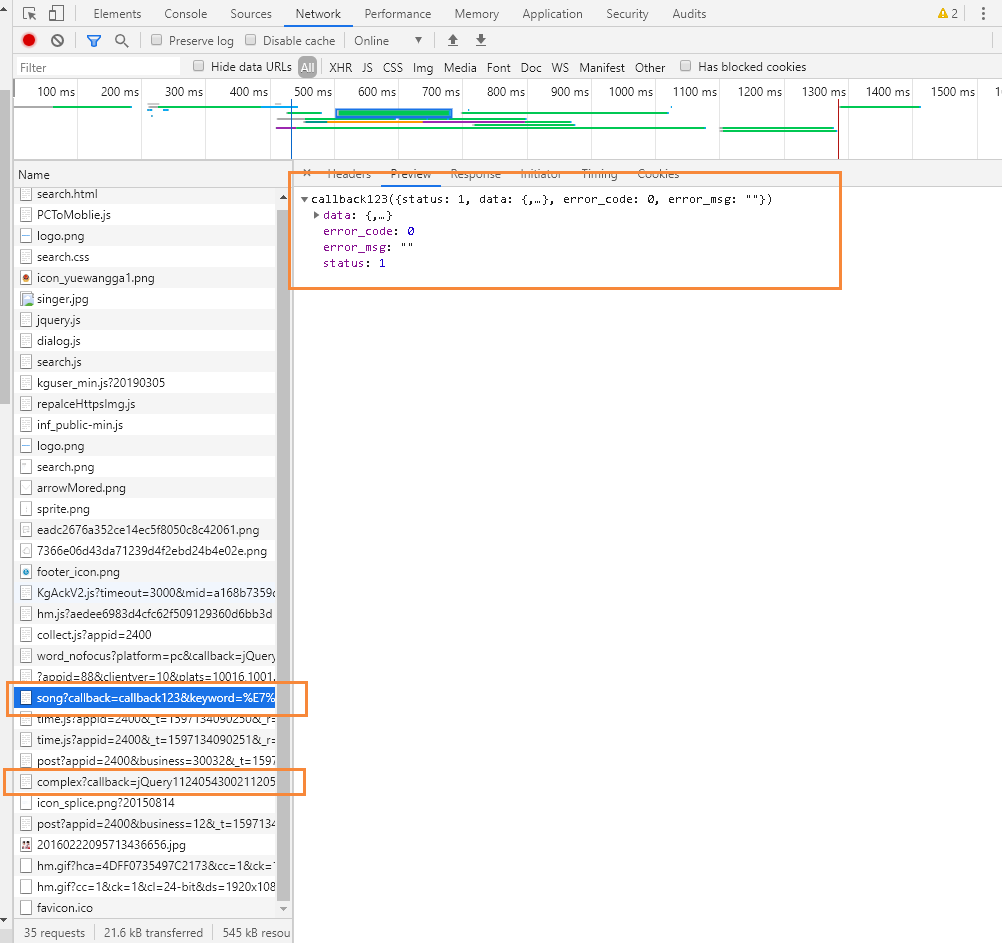Switch to Sources tab

click(x=251, y=13)
